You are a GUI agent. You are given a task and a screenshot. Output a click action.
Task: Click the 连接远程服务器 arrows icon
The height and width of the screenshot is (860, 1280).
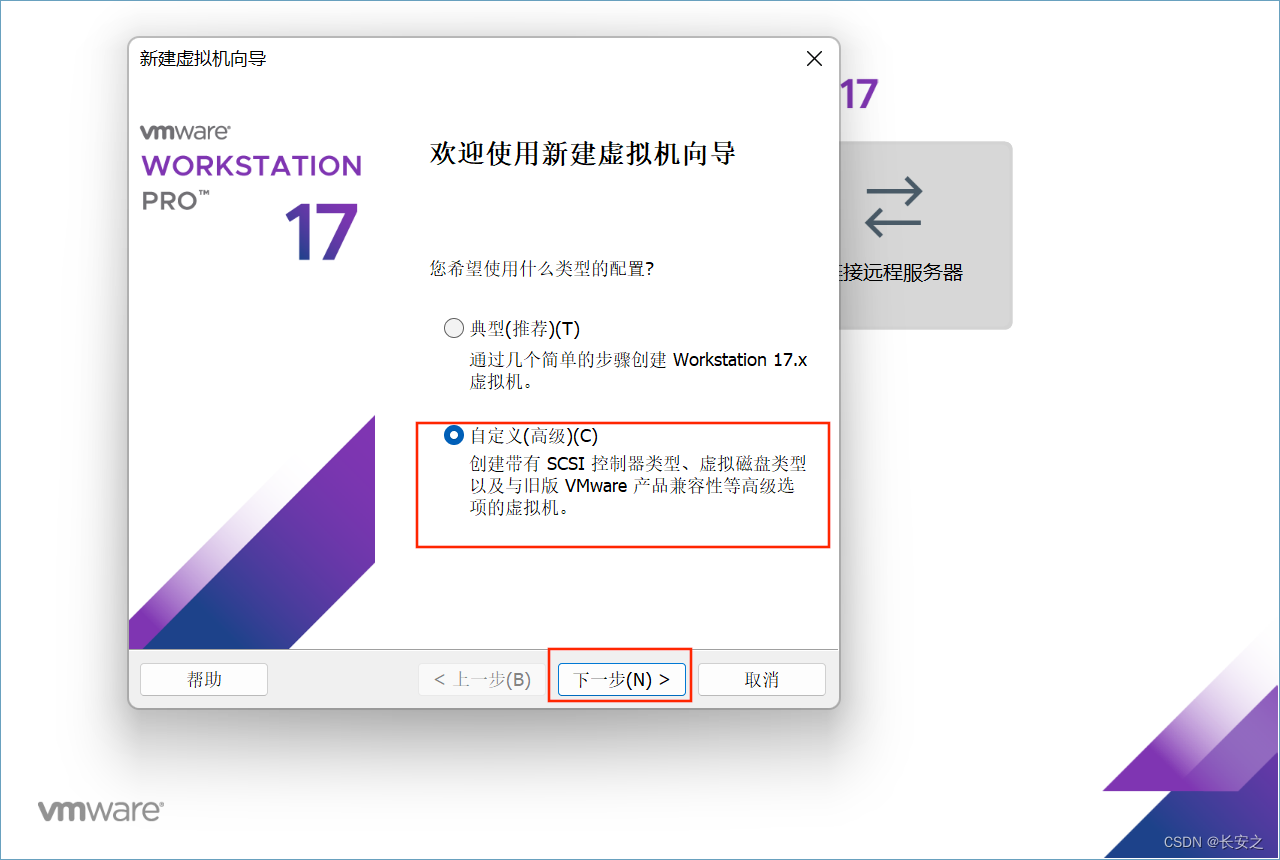click(x=893, y=207)
